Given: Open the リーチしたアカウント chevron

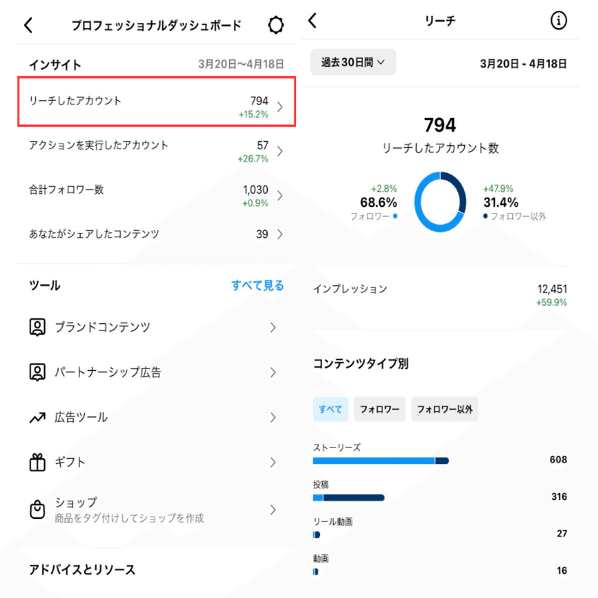Looking at the screenshot, I should [x=280, y=107].
